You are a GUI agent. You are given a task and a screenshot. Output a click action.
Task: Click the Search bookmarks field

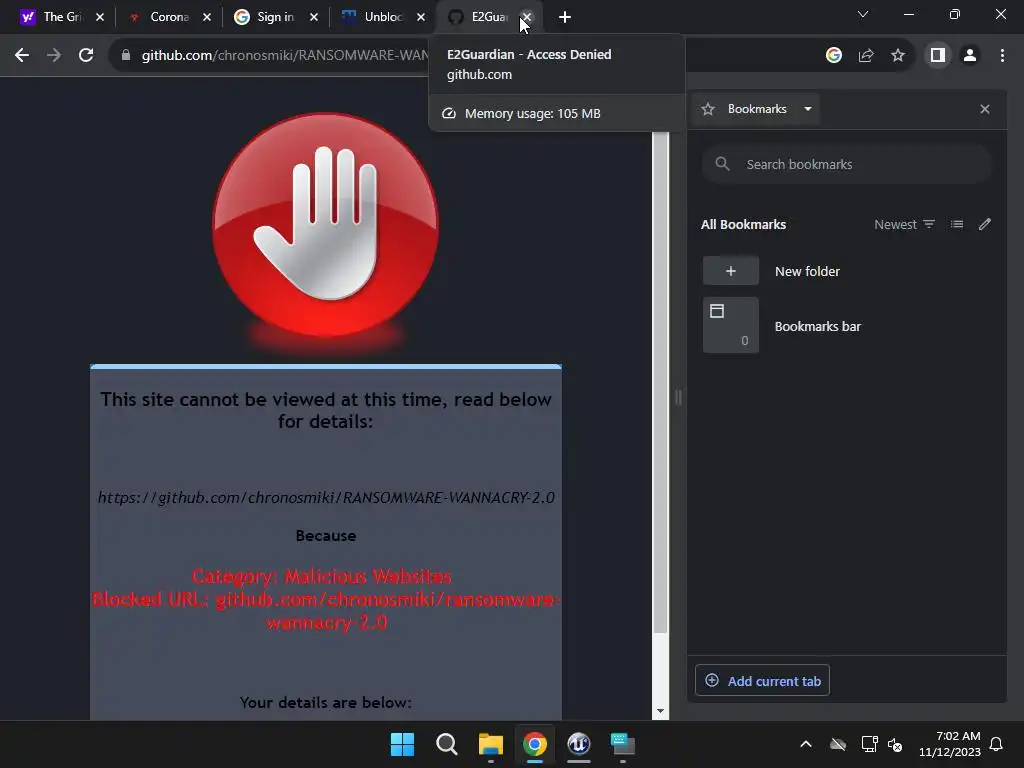coord(846,165)
